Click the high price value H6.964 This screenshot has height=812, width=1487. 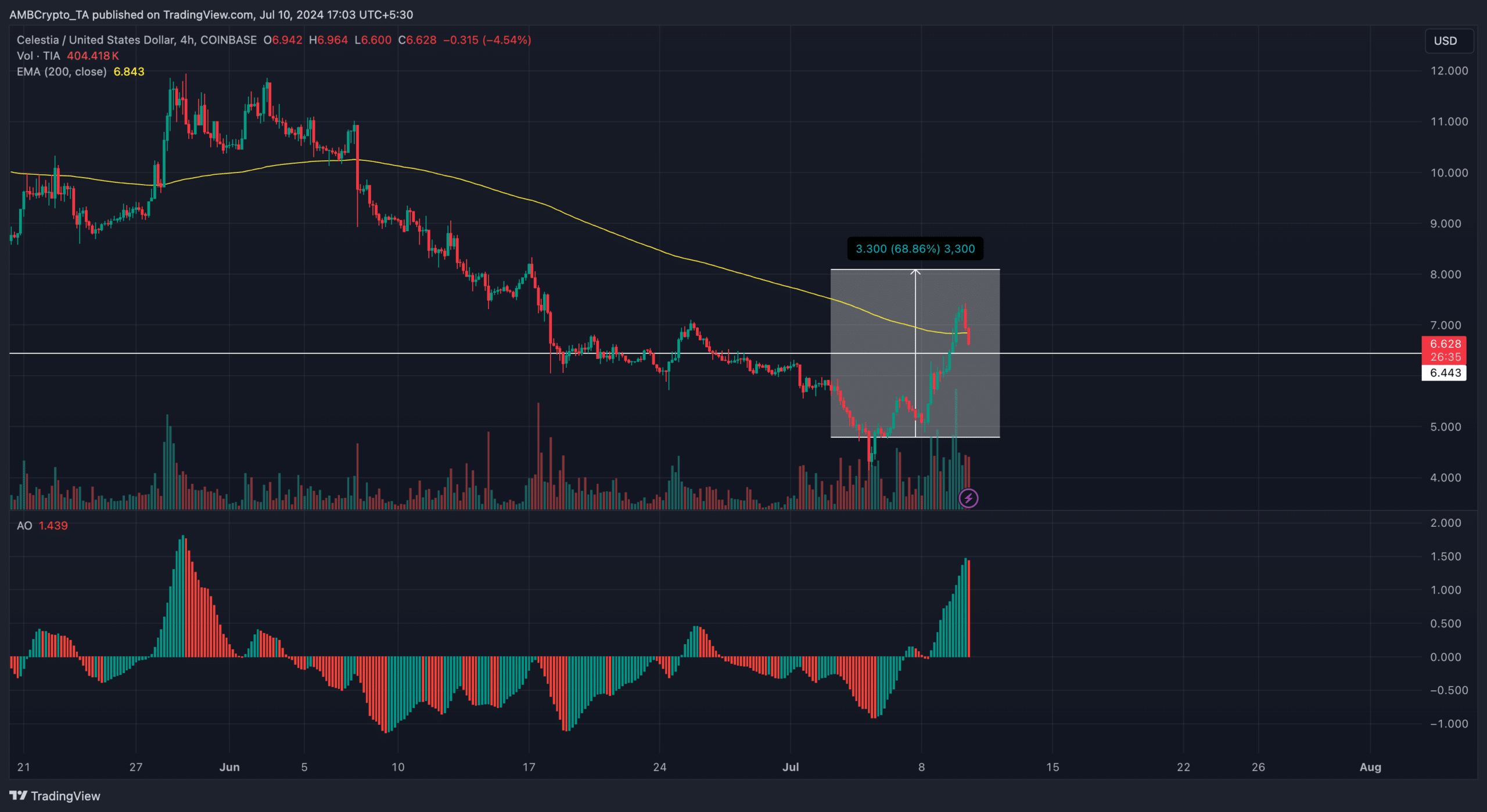pos(328,40)
